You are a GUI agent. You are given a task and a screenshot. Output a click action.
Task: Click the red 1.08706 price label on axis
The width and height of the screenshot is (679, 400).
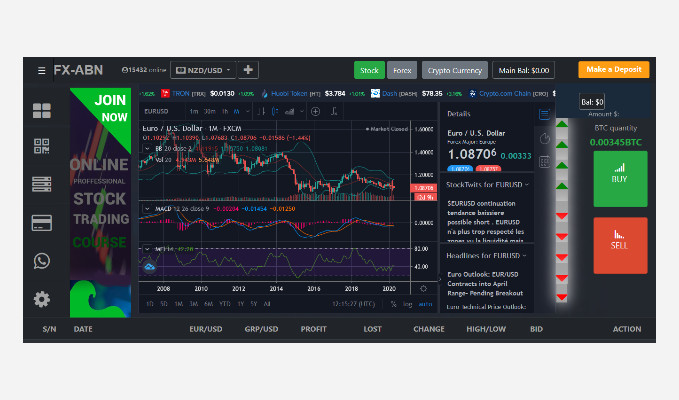[x=423, y=188]
